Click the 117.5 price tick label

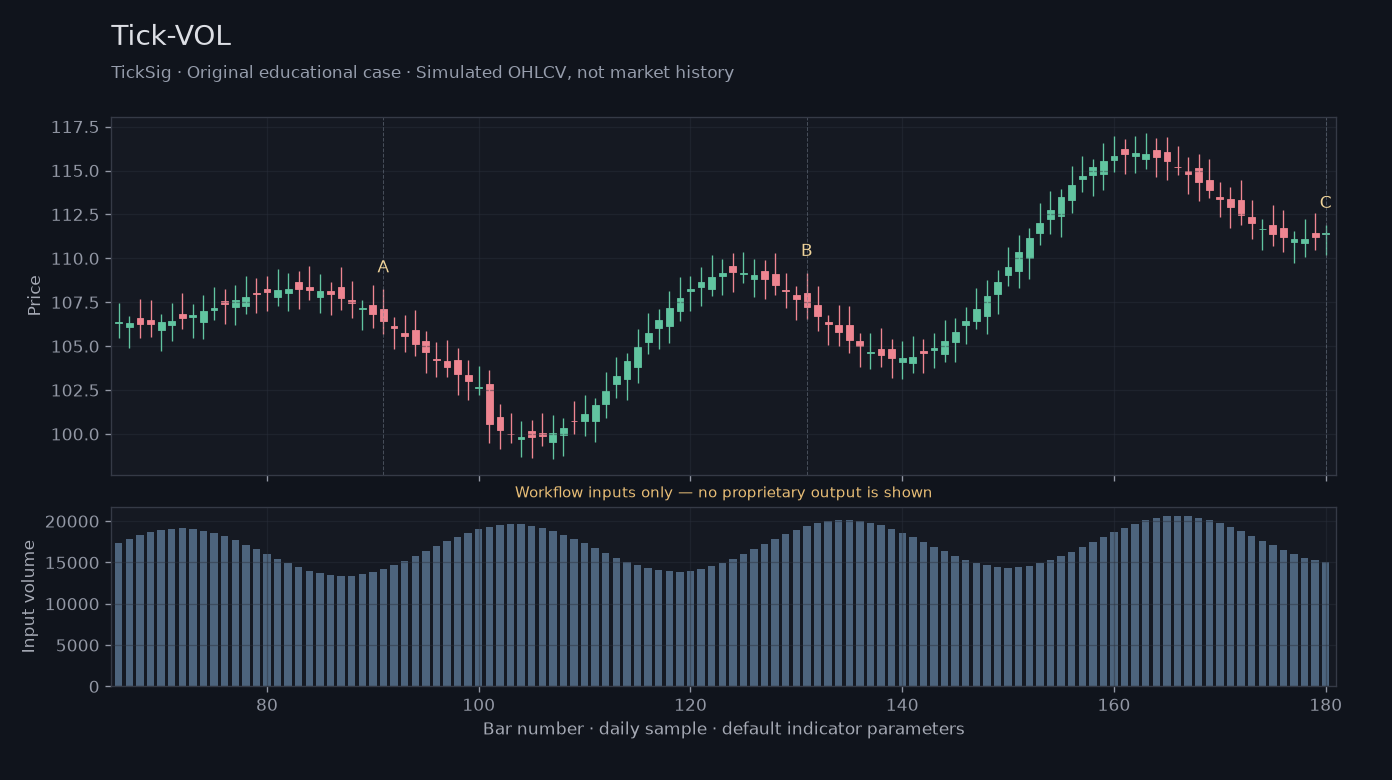click(x=75, y=128)
